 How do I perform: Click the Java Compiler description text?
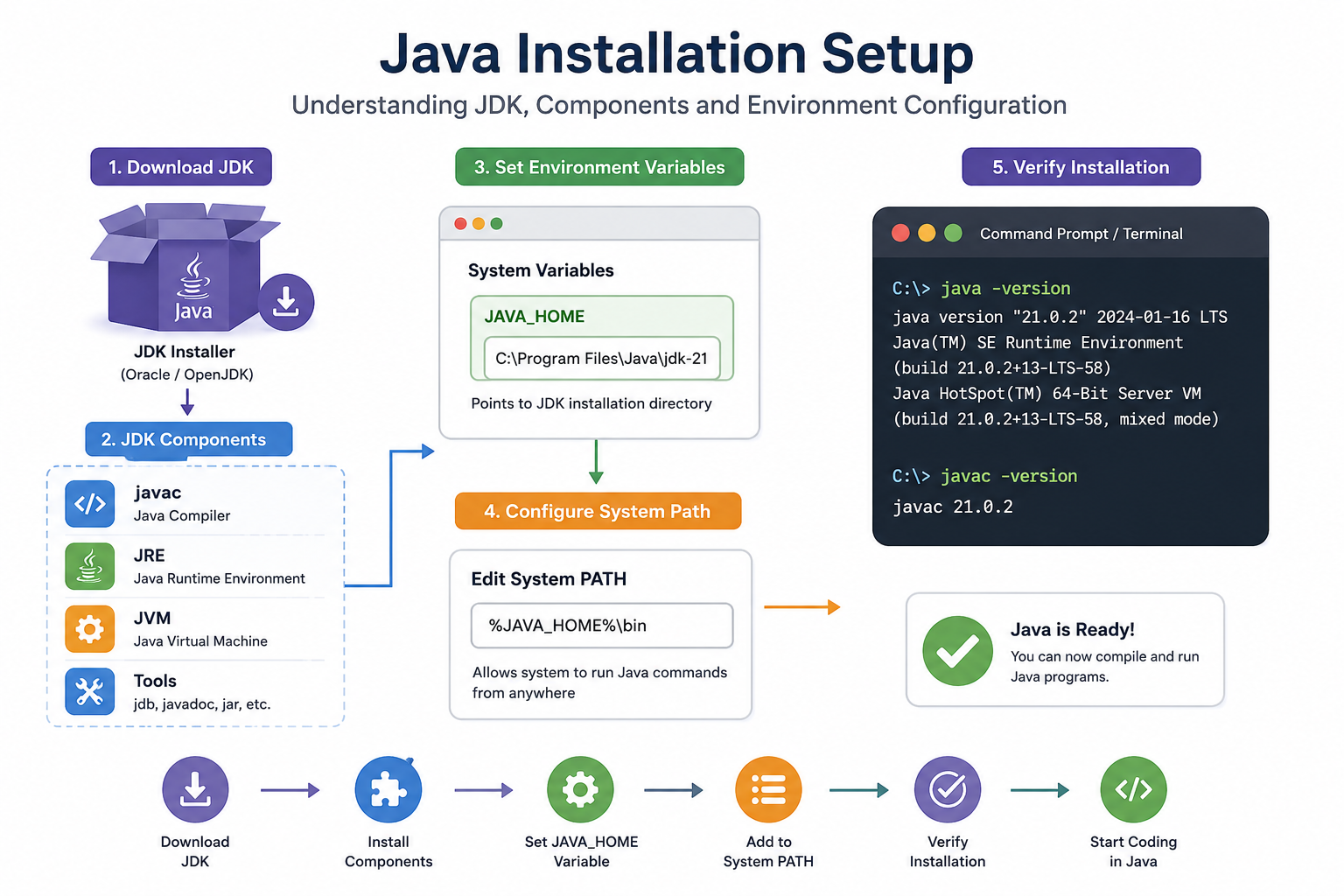point(182,515)
